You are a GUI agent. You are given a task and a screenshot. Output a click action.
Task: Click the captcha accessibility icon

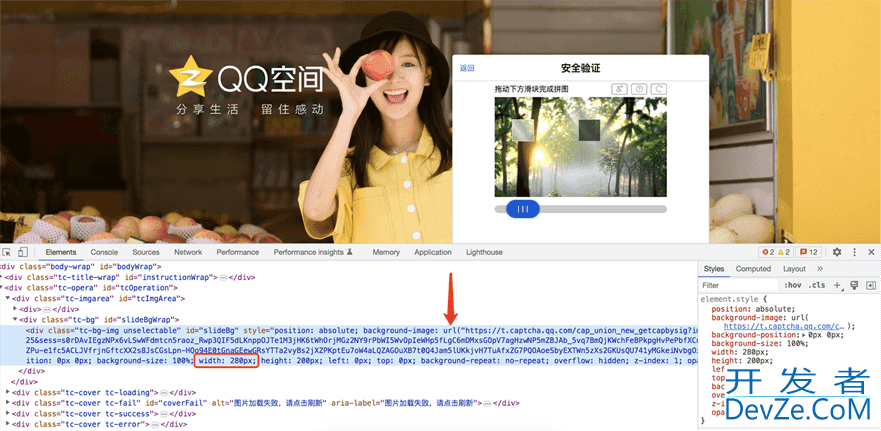[x=619, y=89]
